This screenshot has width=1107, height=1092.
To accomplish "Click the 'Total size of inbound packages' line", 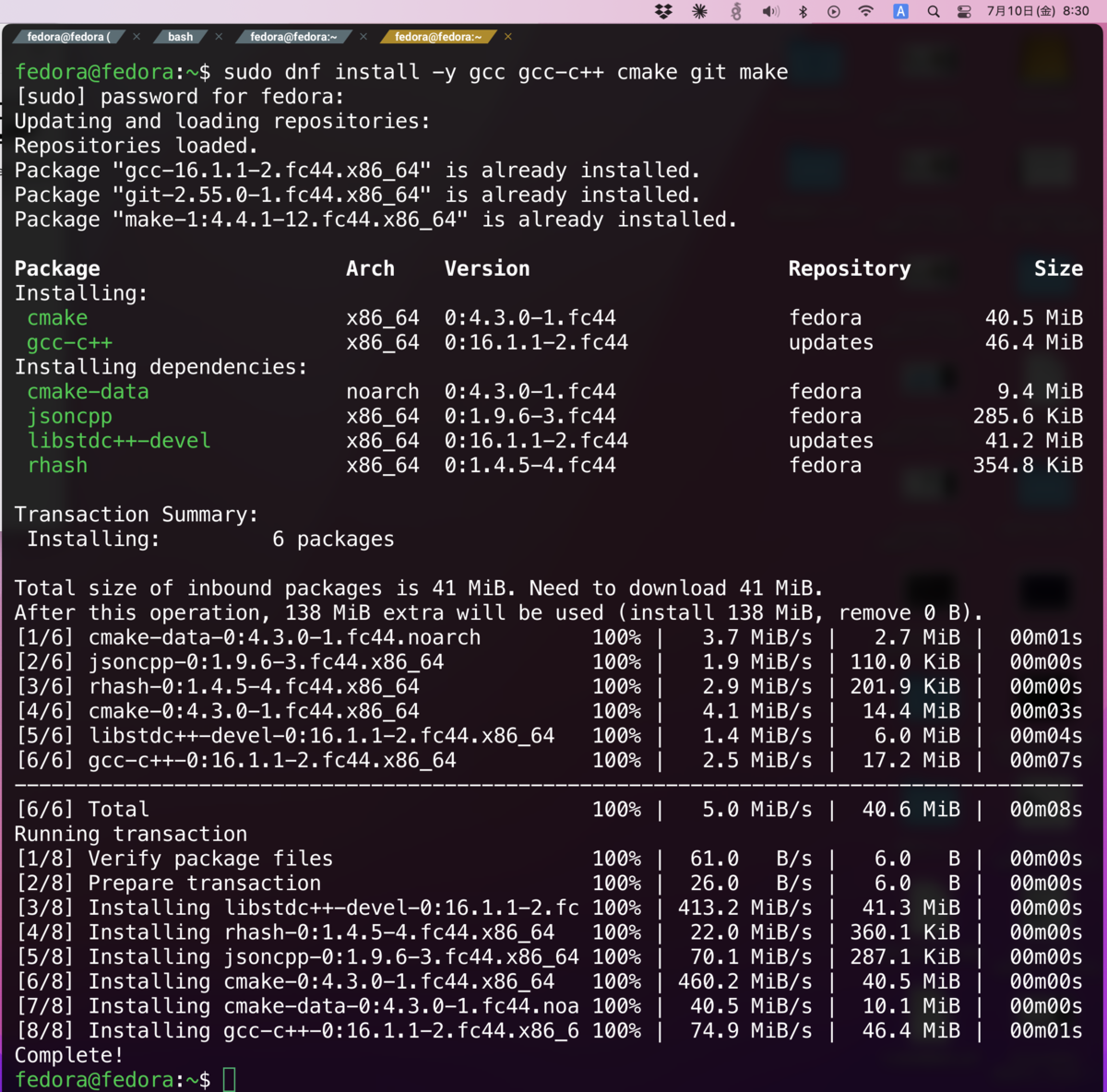I will pyautogui.click(x=419, y=588).
